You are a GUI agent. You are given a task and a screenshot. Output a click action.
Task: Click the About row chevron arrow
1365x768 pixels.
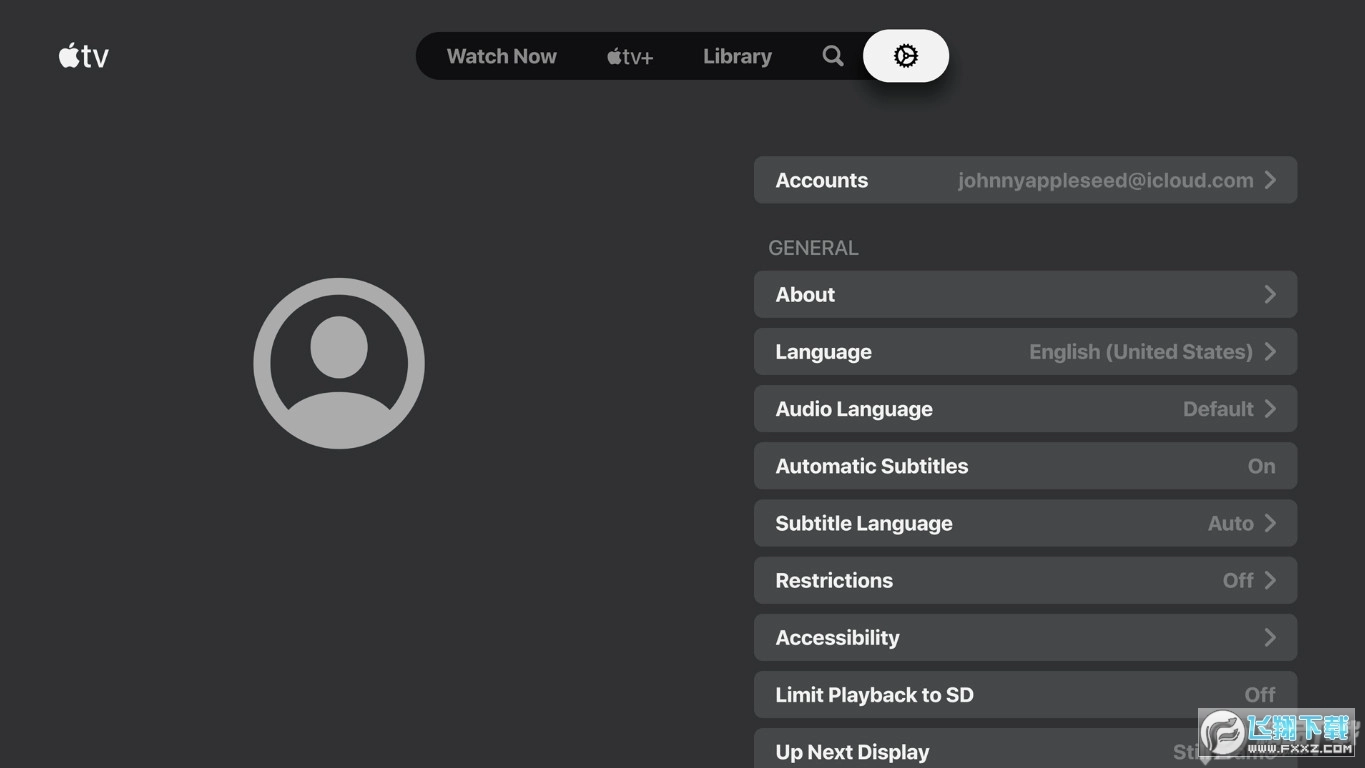tap(1270, 294)
